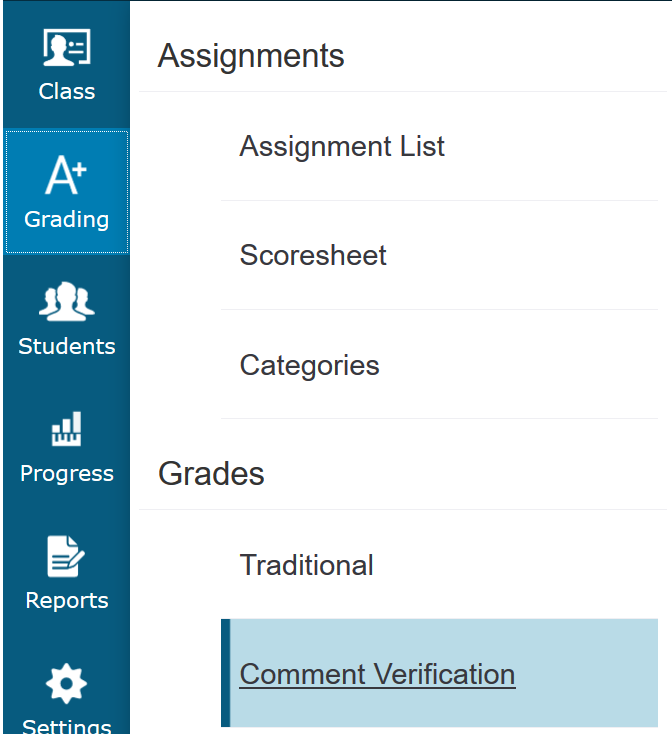Click the Assignments section heading
672x734 pixels.
251,56
